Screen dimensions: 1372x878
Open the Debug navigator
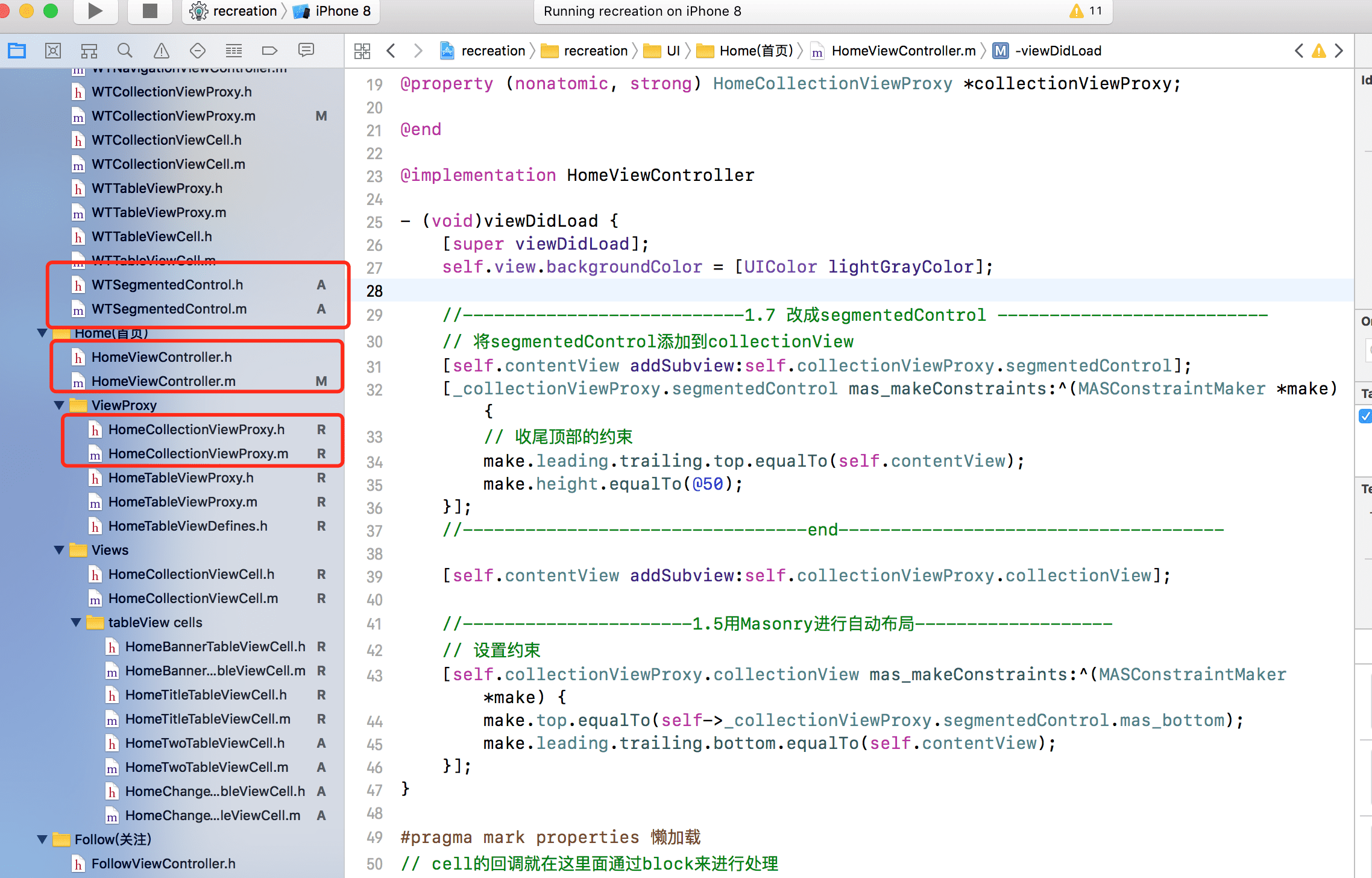click(x=234, y=51)
